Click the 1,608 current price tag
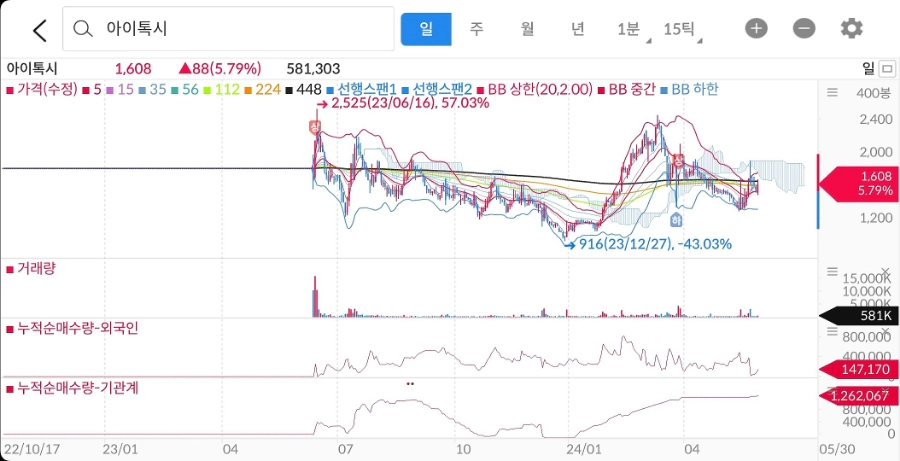Viewport: 900px width, 461px height. (859, 184)
